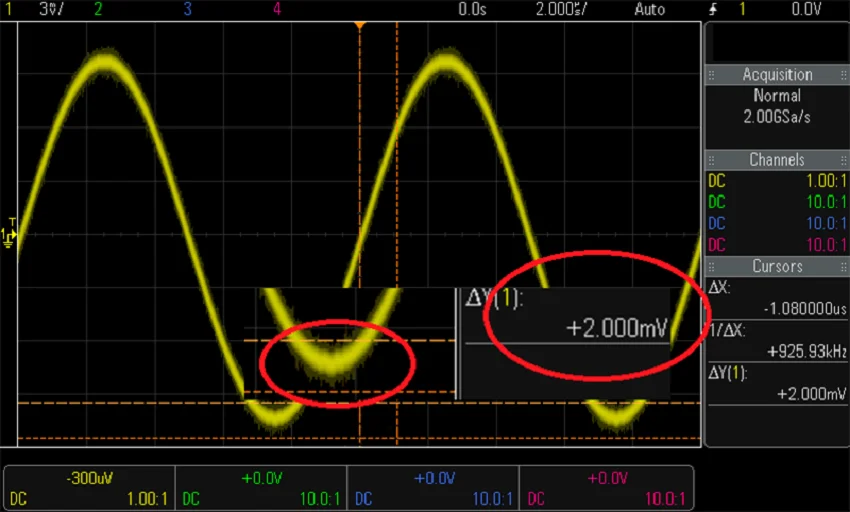The image size is (850, 512).
Task: Select the pink channel 4 softkey
Action: 606,488
